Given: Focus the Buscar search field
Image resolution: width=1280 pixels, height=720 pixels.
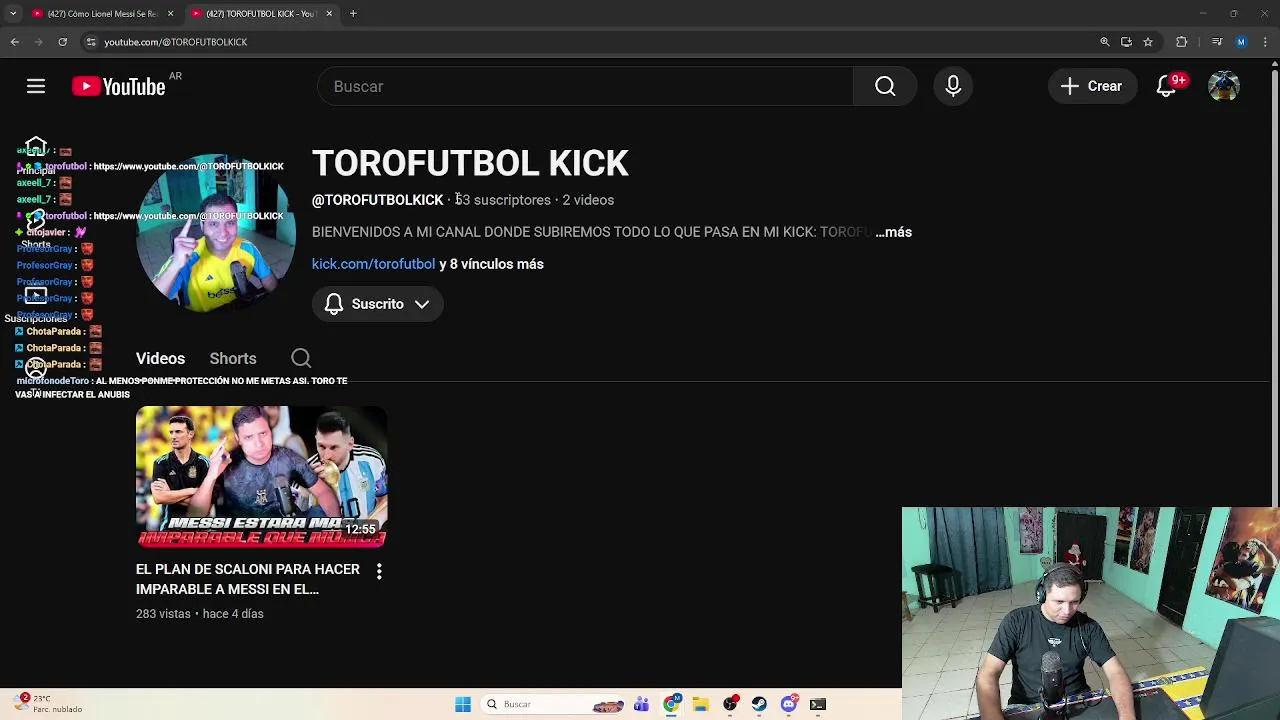Looking at the screenshot, I should pos(585,86).
